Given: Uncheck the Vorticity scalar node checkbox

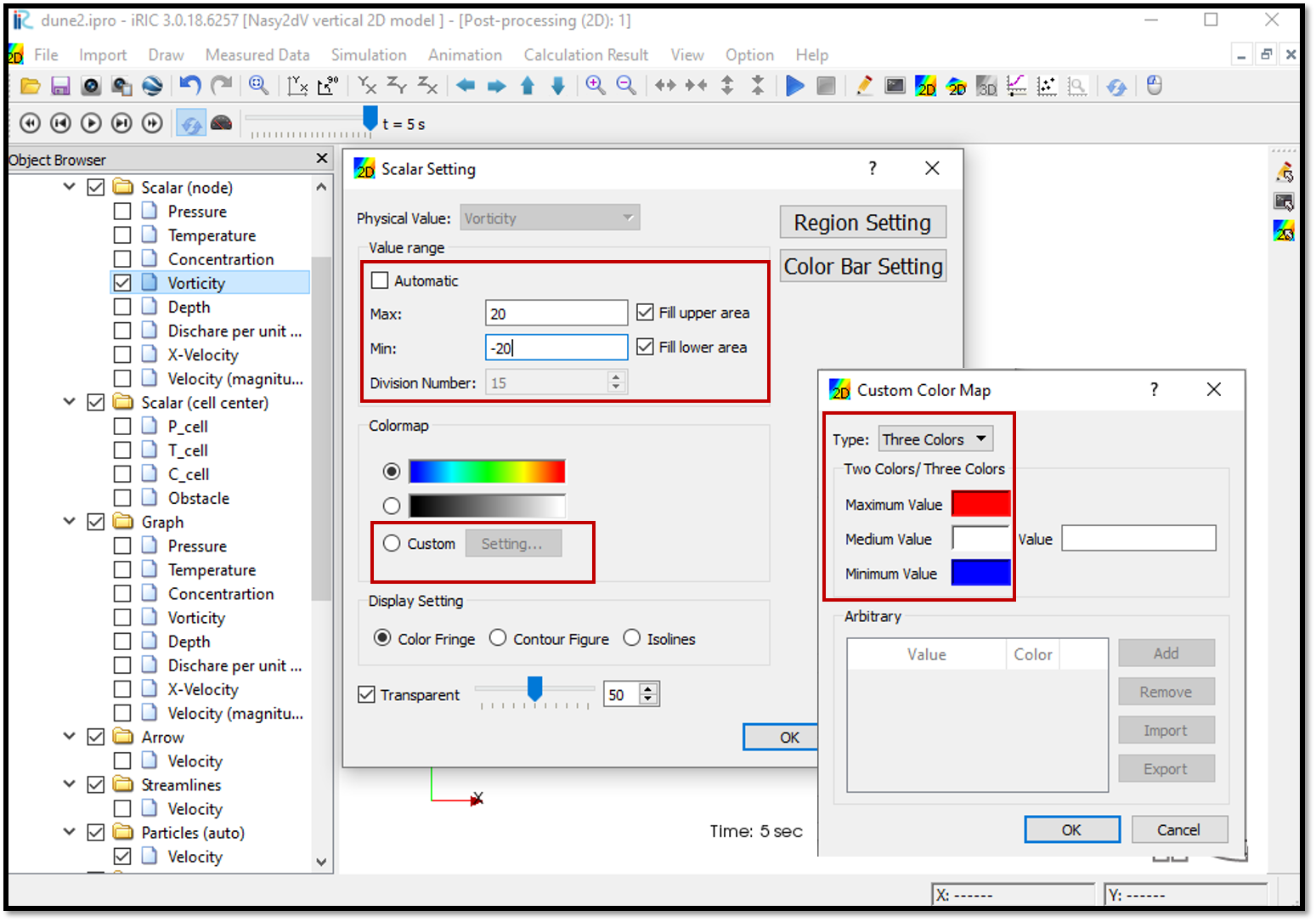Looking at the screenshot, I should [122, 282].
